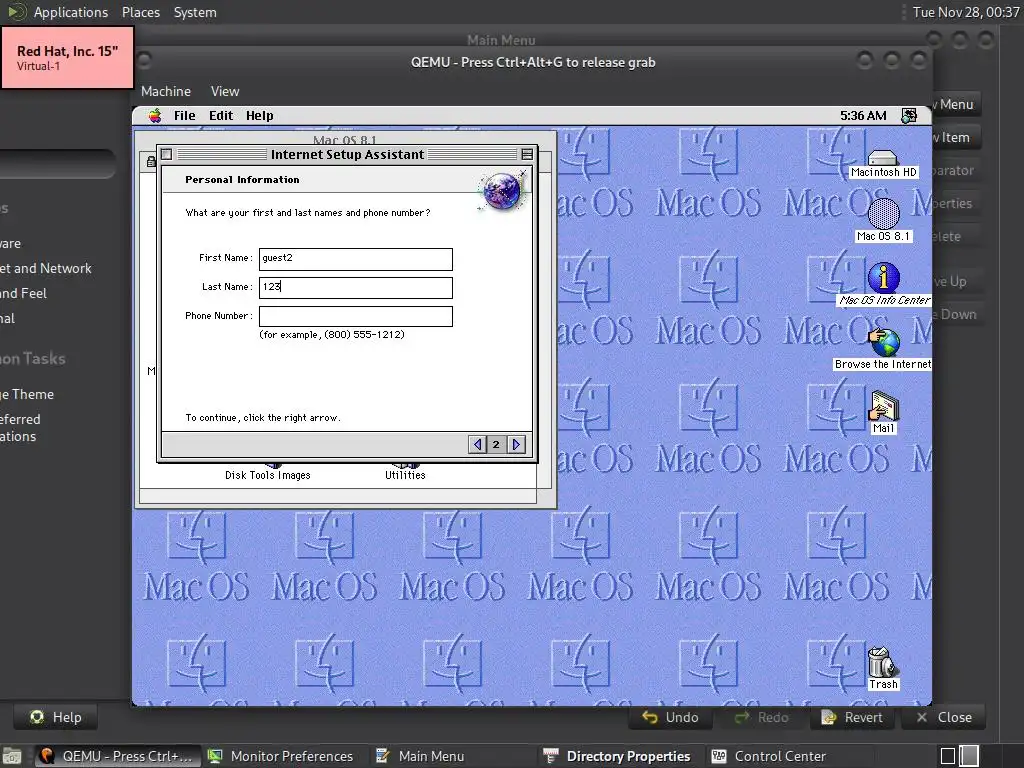Select the Browse the Internet icon
Viewport: 1024px width, 768px height.
[x=883, y=349]
